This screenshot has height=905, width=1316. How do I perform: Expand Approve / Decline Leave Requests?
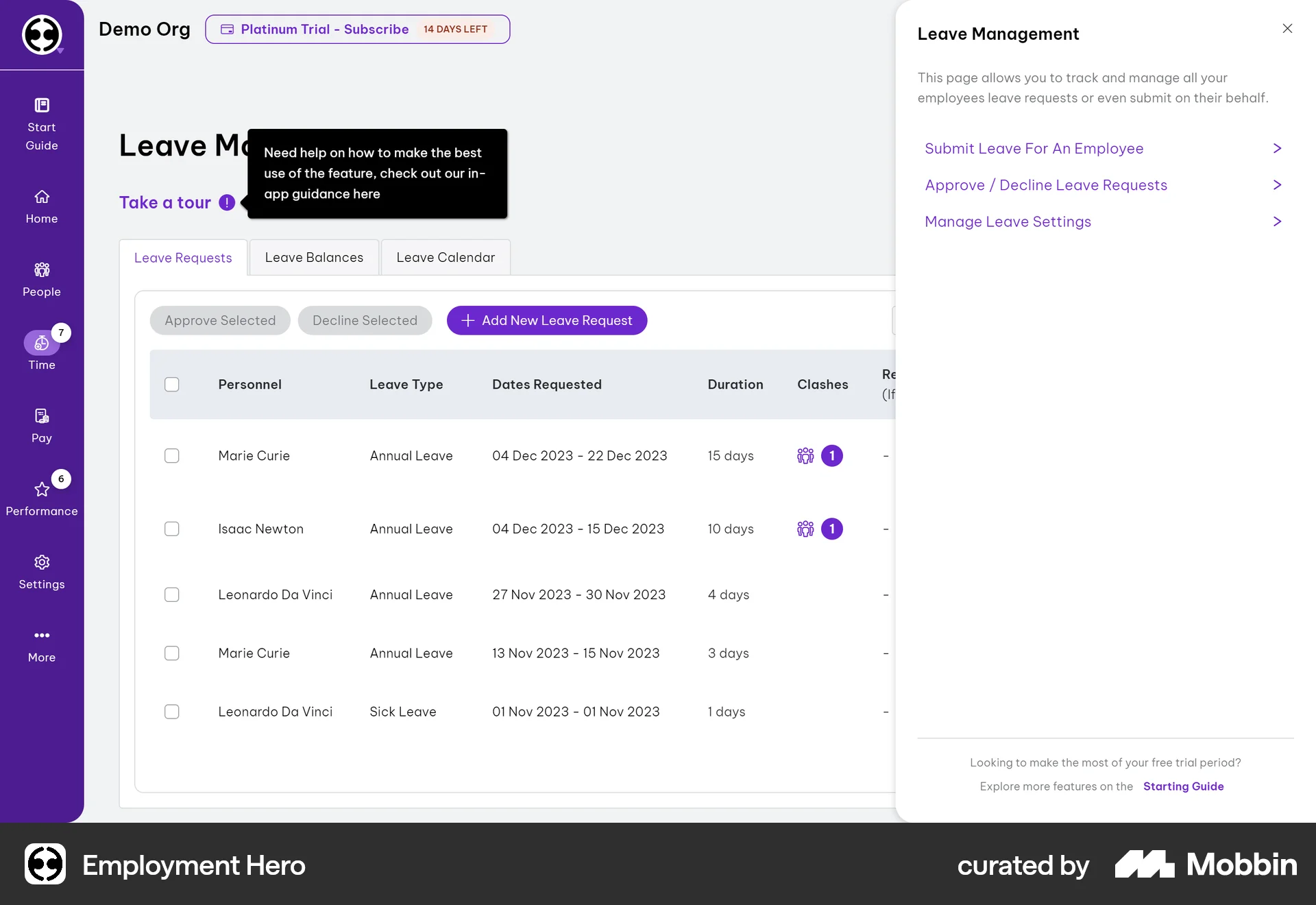point(1046,184)
